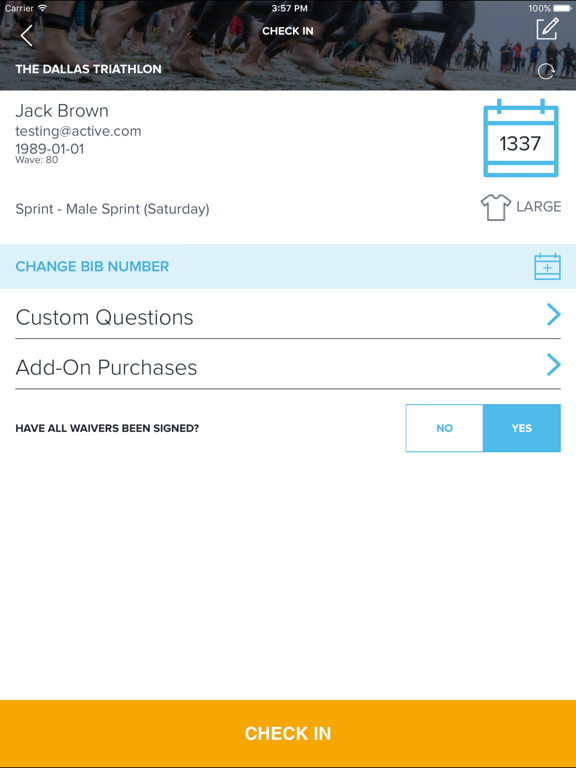Tap the LARGE shirt size label
The width and height of the screenshot is (576, 768).
click(x=539, y=207)
